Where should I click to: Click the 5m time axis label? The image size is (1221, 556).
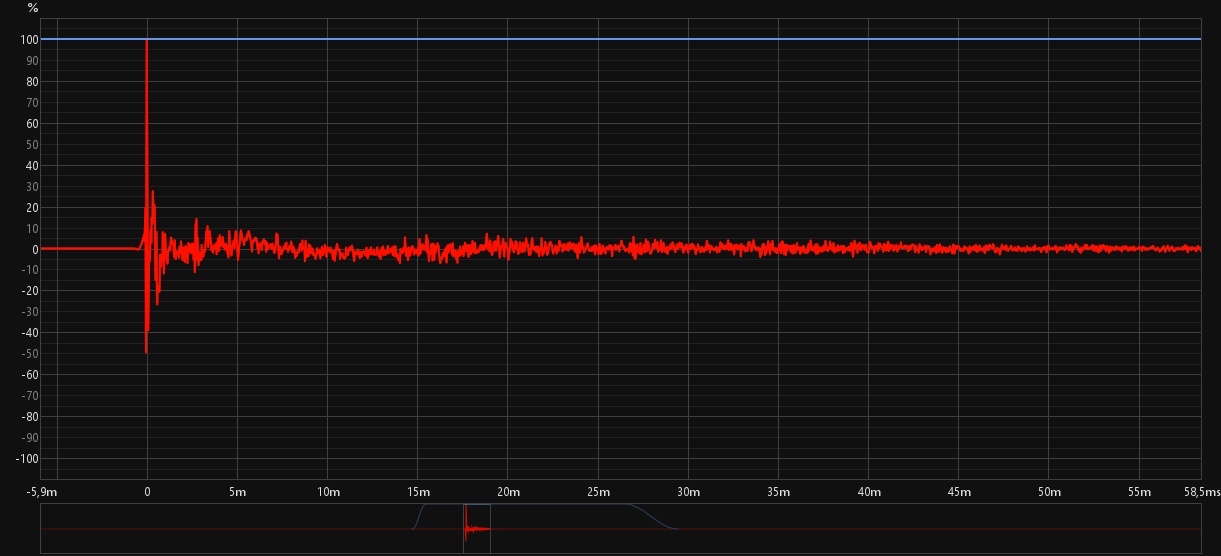[x=237, y=492]
